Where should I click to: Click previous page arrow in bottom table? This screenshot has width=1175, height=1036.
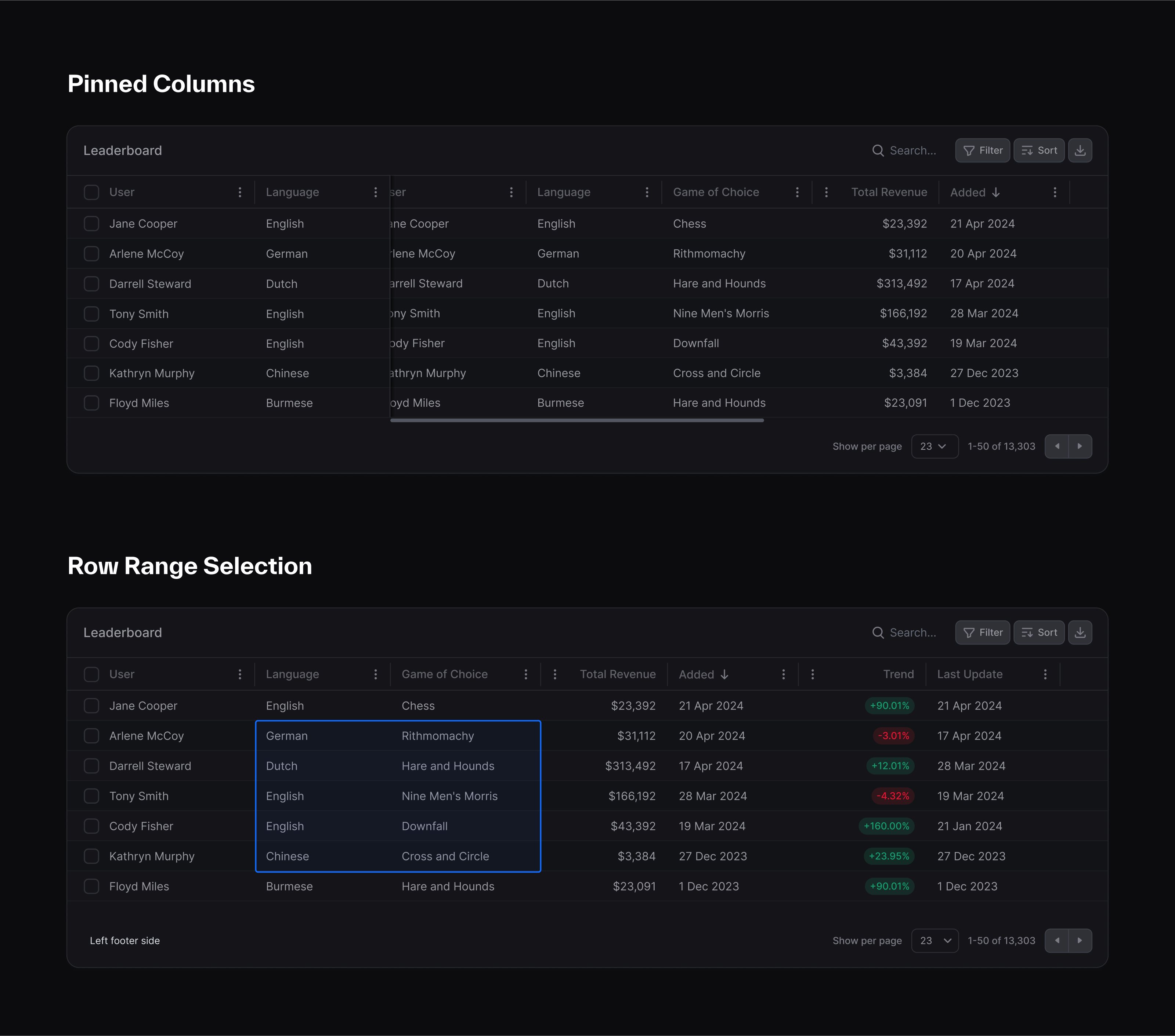click(x=1056, y=941)
